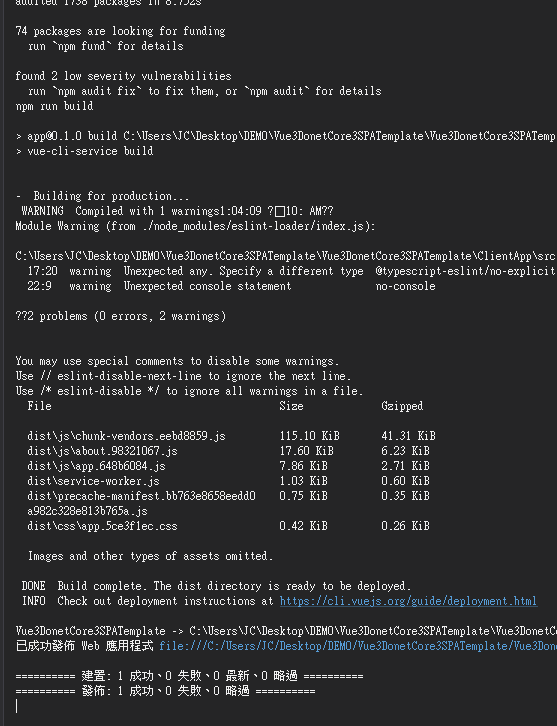557x726 pixels.
Task: Click the 'Building for production...' line
Action: tap(102, 196)
